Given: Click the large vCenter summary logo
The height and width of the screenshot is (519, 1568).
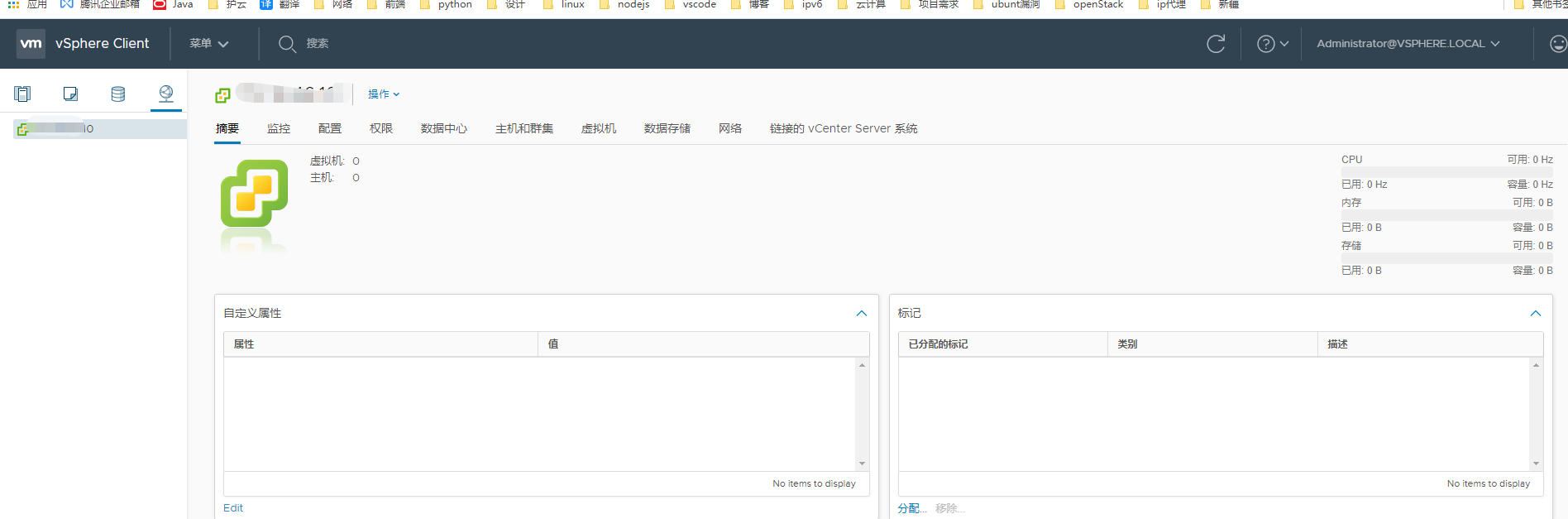Looking at the screenshot, I should pos(255,194).
